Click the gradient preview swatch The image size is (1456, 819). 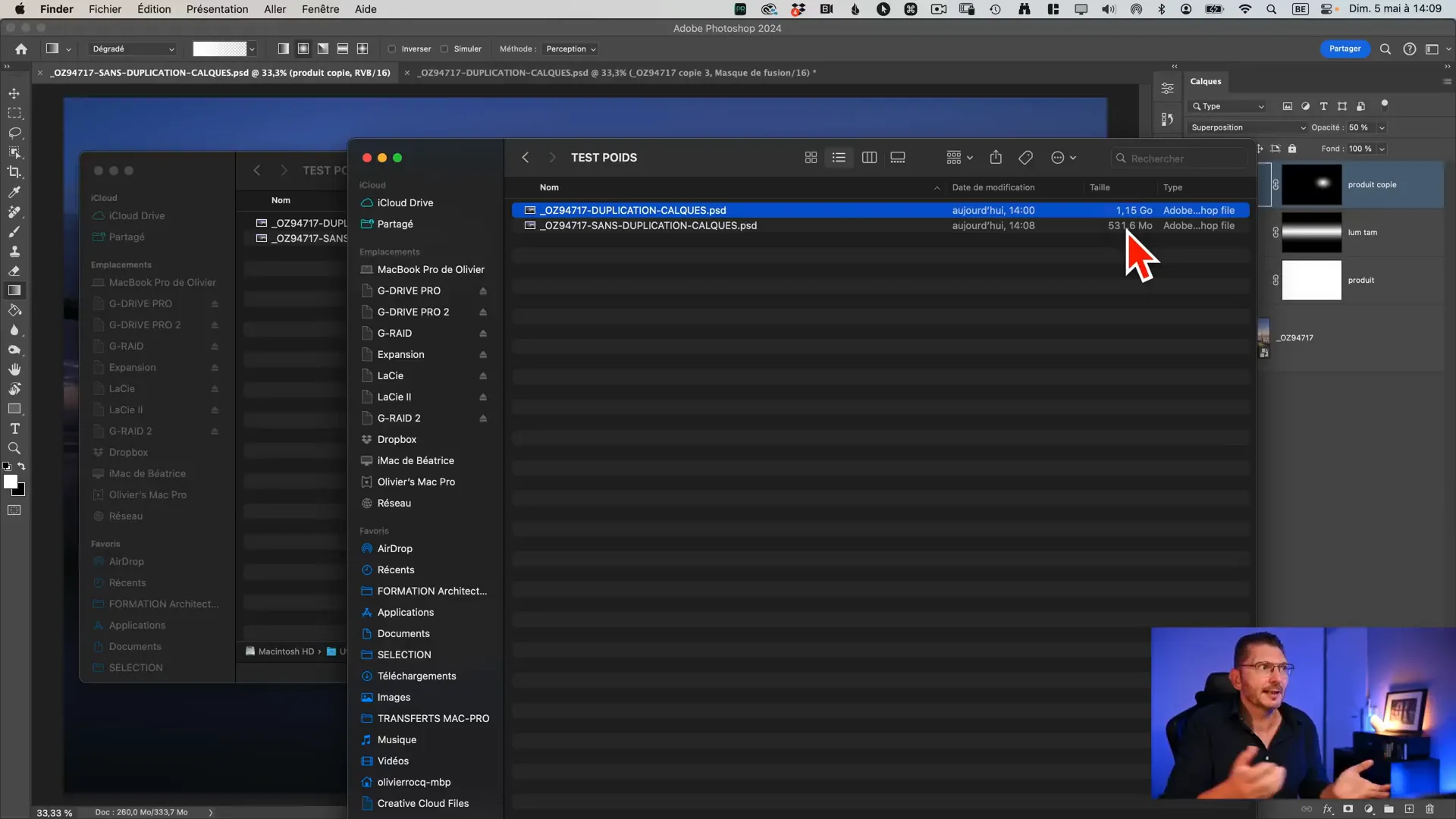point(220,49)
